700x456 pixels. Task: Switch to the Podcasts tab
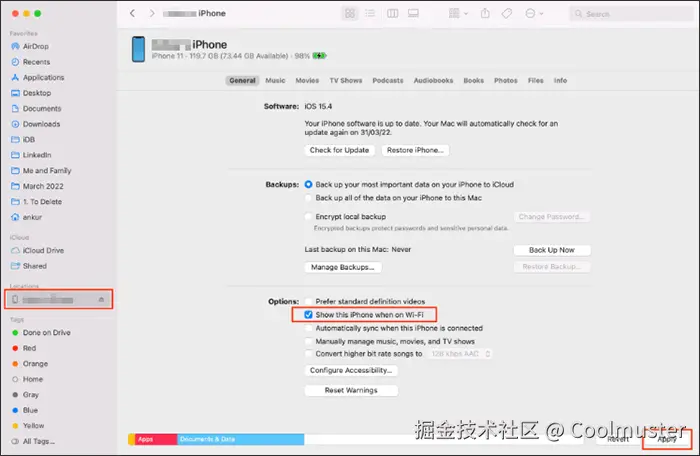point(388,81)
